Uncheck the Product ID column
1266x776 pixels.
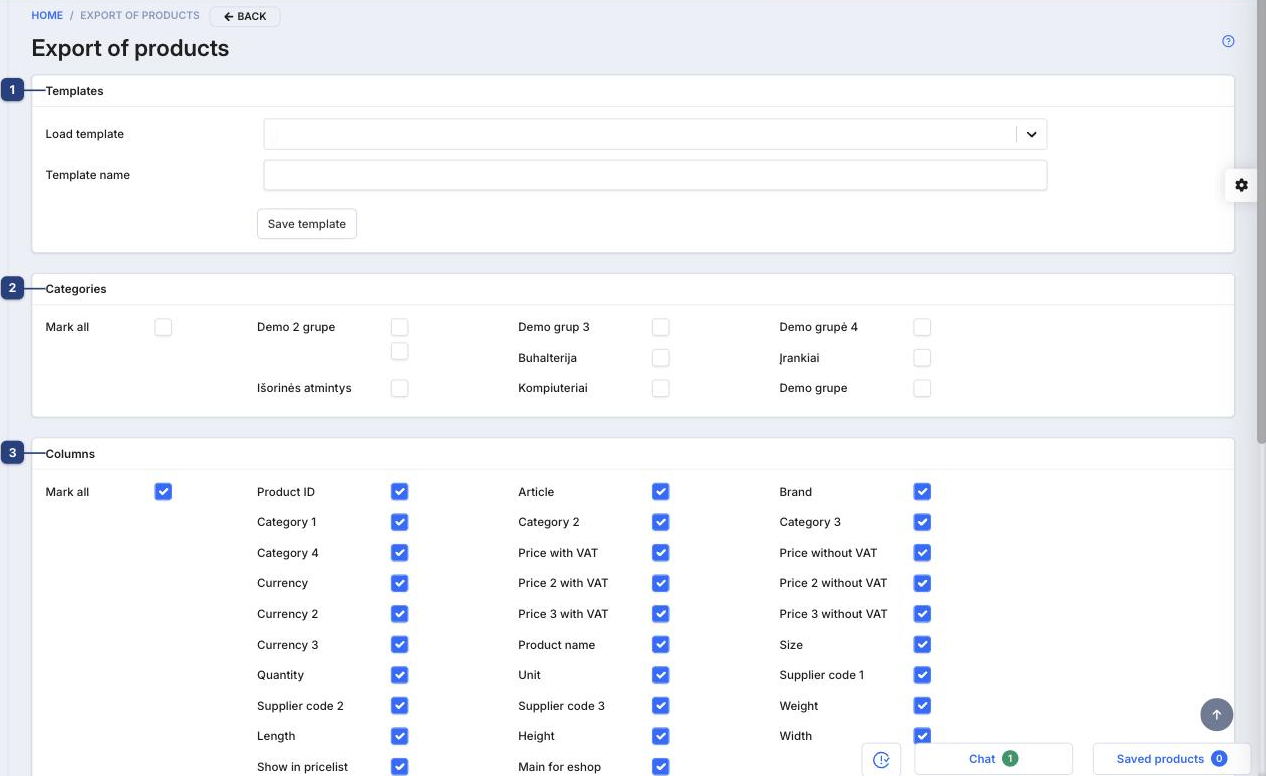[399, 492]
